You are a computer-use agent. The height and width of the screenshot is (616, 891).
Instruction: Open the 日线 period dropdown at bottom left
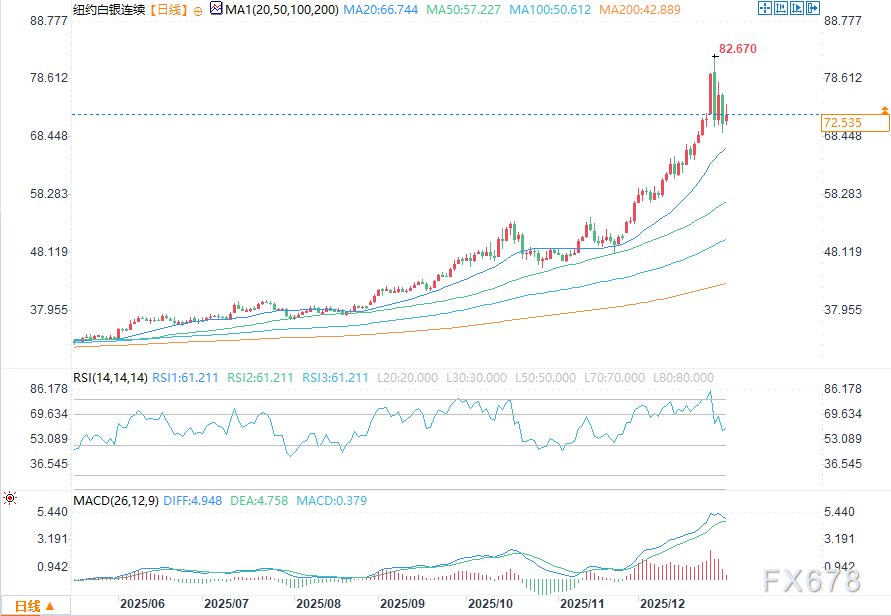pyautogui.click(x=35, y=606)
